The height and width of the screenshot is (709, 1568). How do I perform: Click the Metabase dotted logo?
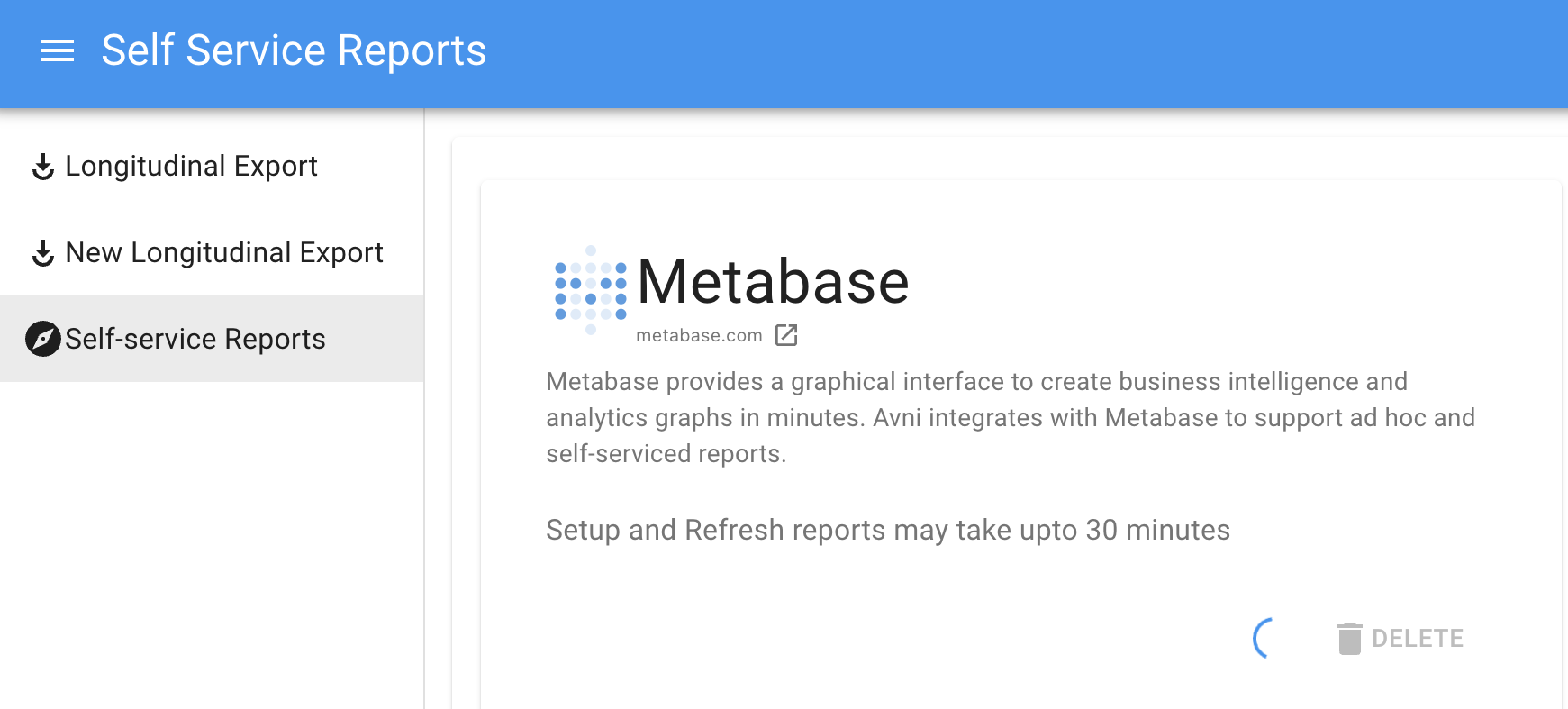[591, 290]
